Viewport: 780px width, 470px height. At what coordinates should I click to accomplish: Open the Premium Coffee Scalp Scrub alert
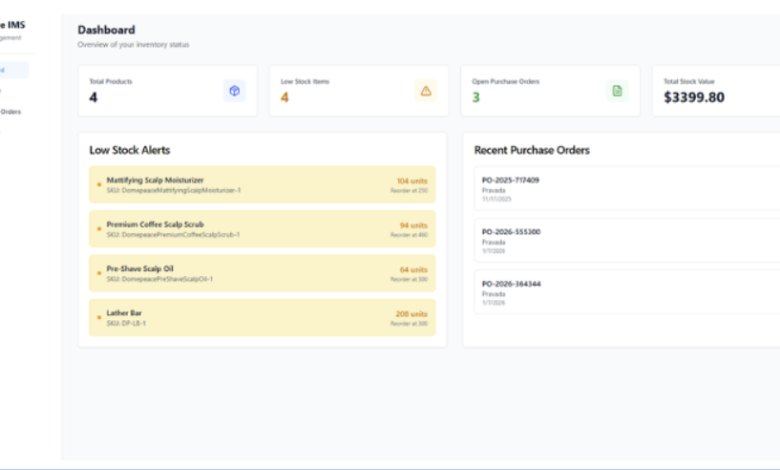coord(262,229)
